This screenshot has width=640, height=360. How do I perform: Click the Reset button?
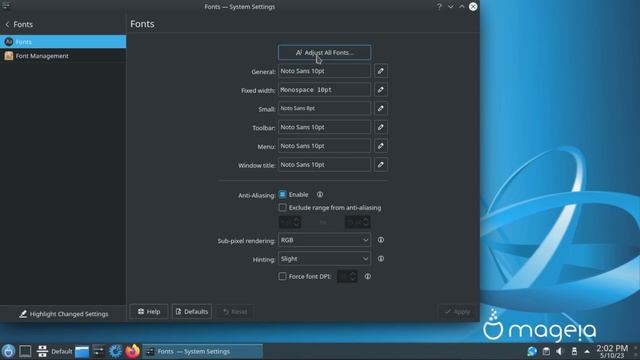[x=235, y=312]
